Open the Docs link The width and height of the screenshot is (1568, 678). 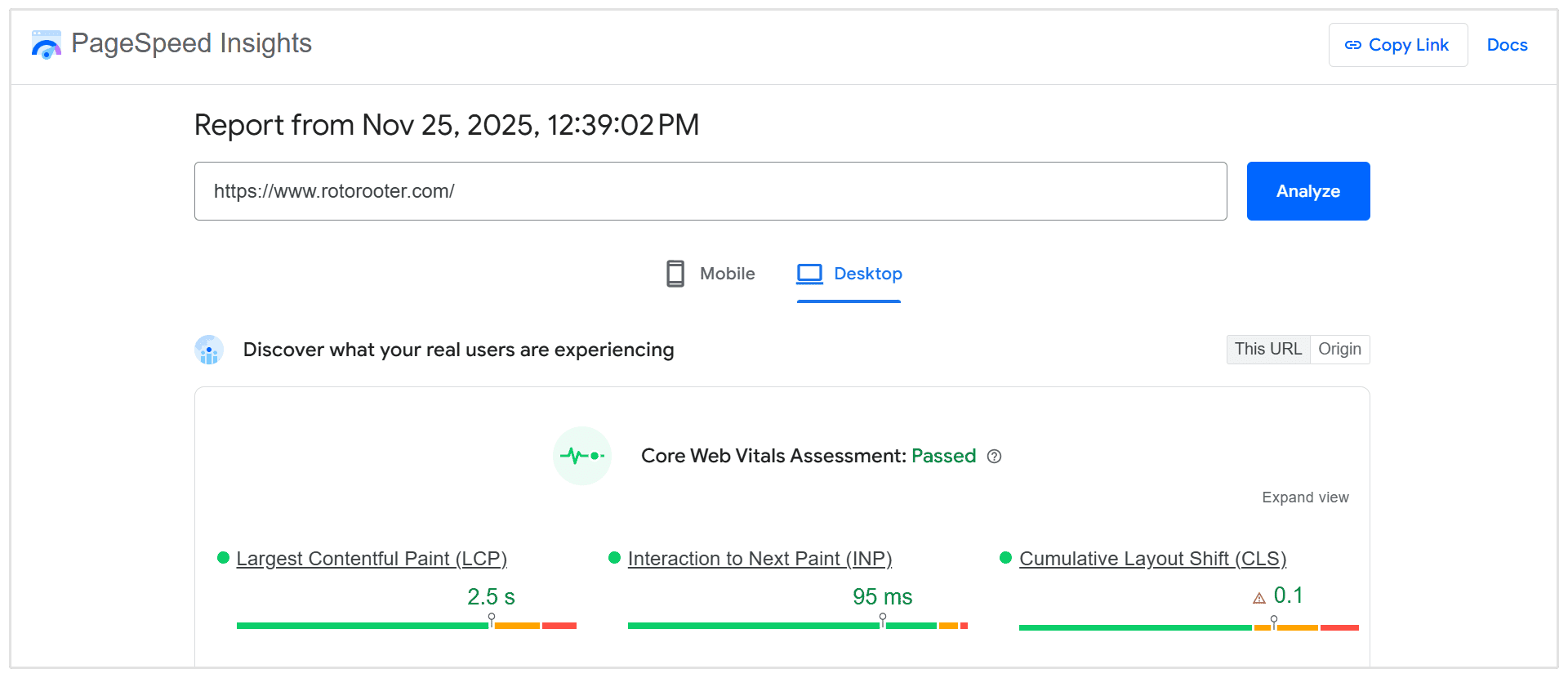(1507, 45)
